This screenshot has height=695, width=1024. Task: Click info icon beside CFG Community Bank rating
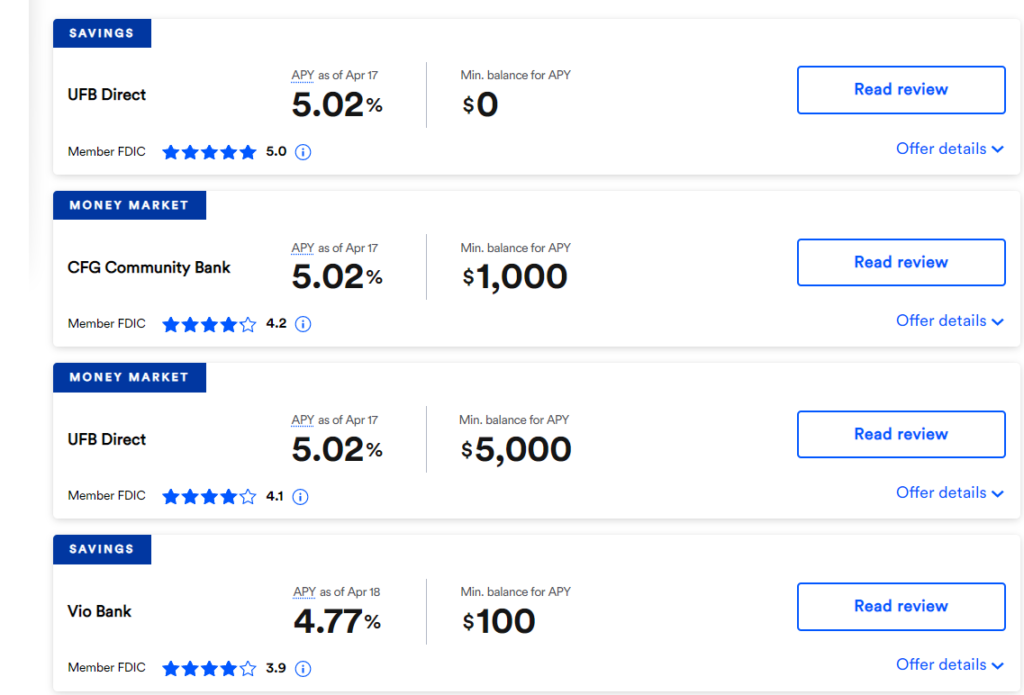click(x=304, y=324)
